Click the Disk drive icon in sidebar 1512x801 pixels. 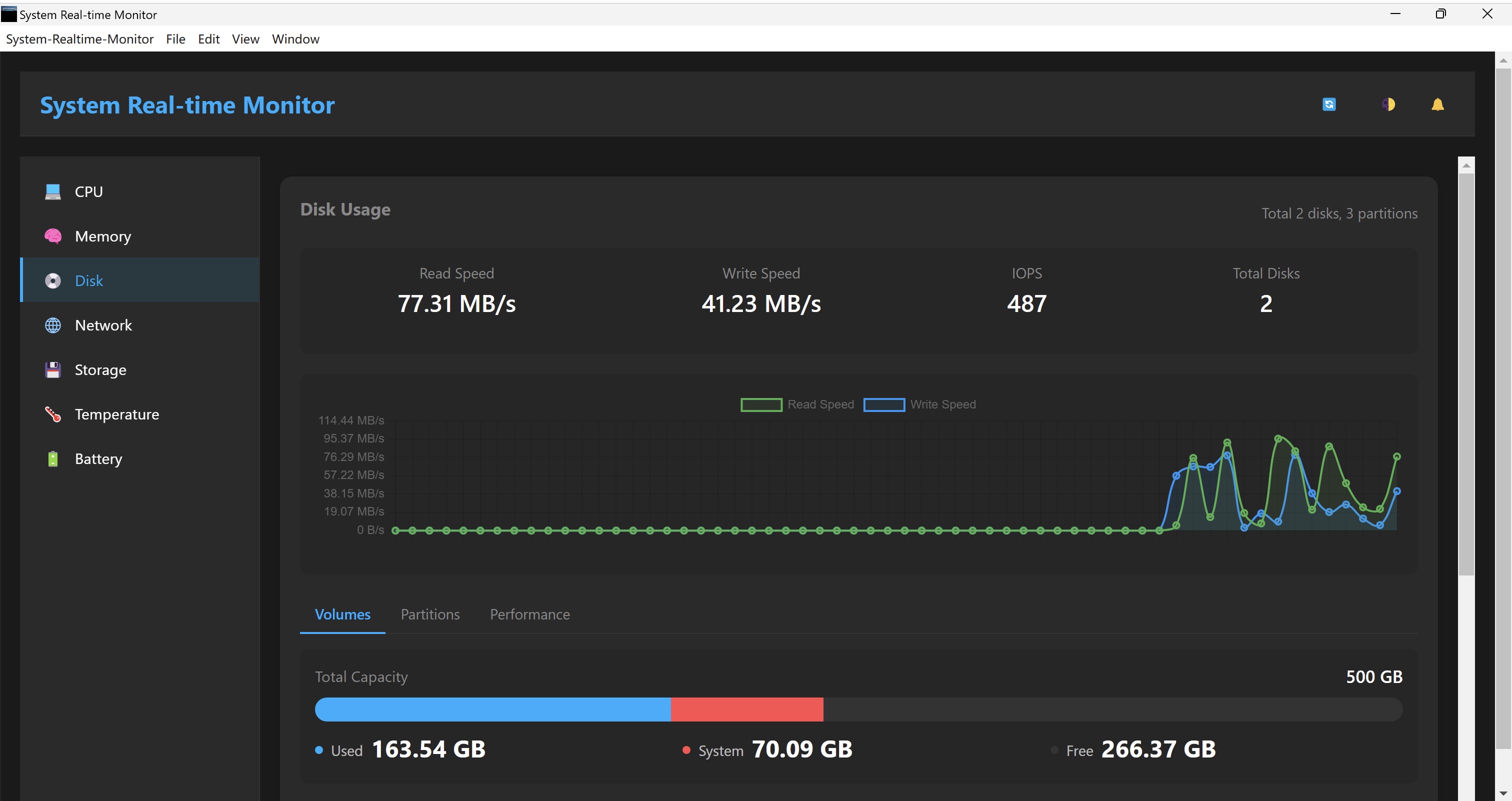click(53, 280)
